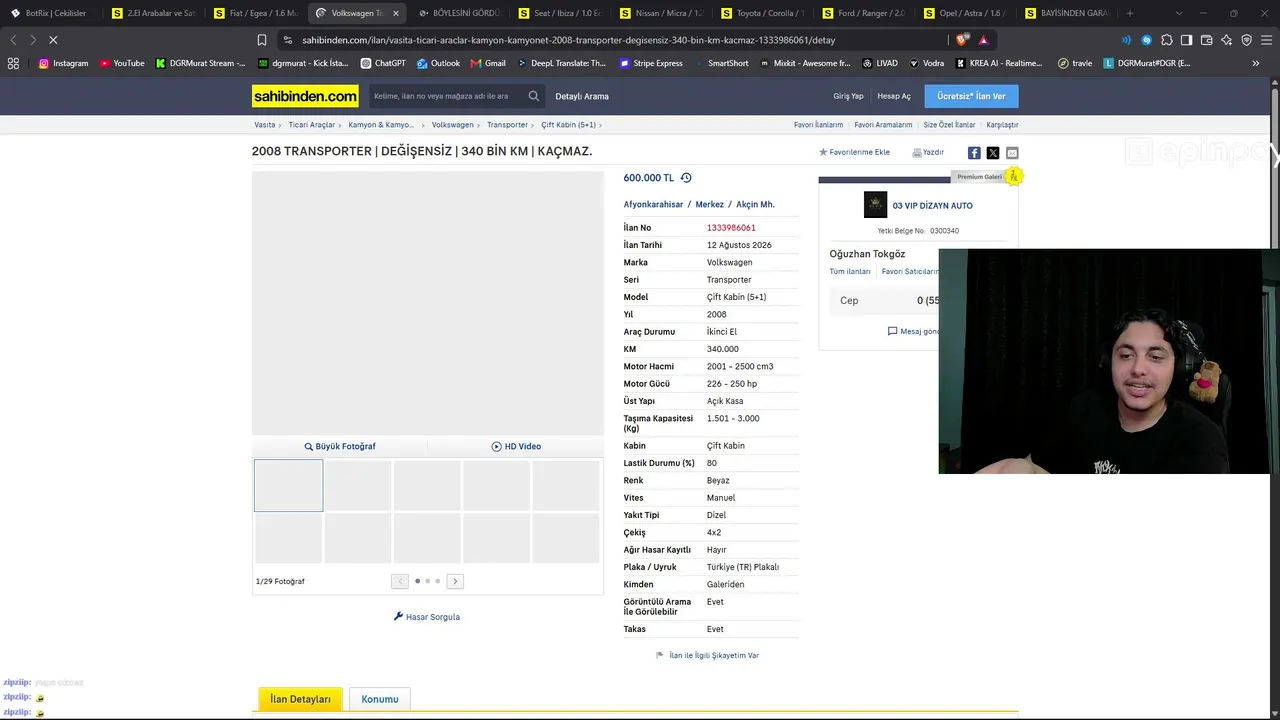1280x720 pixels.
Task: Open a new browser tab
Action: click(x=1130, y=13)
